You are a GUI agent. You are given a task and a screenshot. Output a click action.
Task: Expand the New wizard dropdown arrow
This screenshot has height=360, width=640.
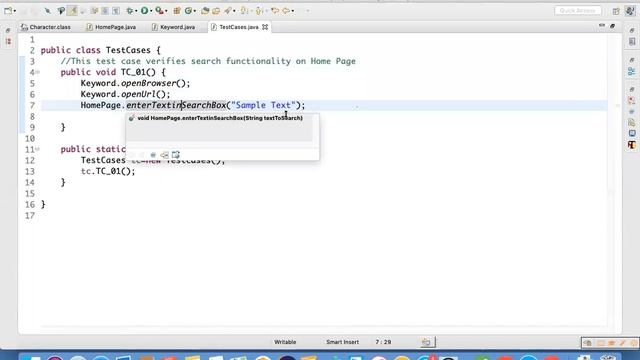pyautogui.click(x=14, y=11)
